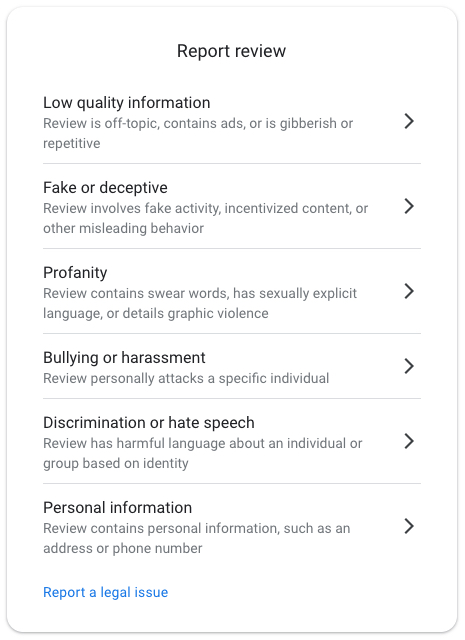The height and width of the screenshot is (640, 465).
Task: Expand the Discrimination or hate speech chevron
Action: coord(409,441)
